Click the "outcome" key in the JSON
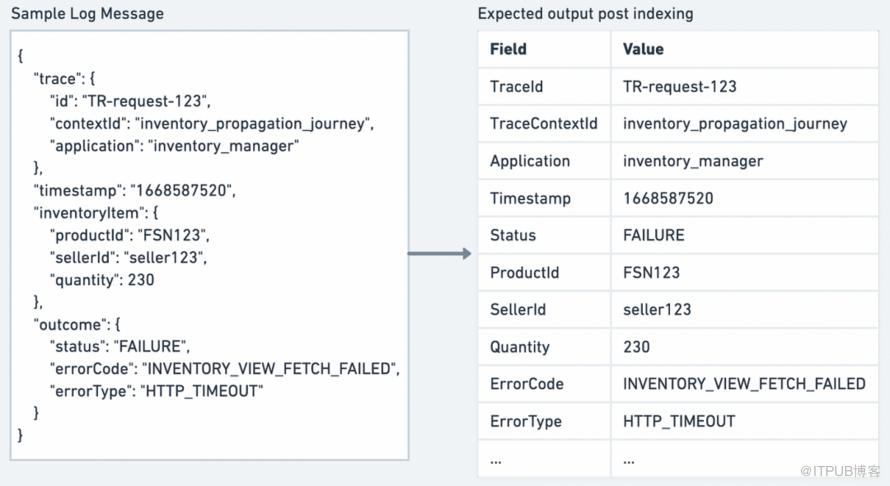The width and height of the screenshot is (890, 486). 68,324
